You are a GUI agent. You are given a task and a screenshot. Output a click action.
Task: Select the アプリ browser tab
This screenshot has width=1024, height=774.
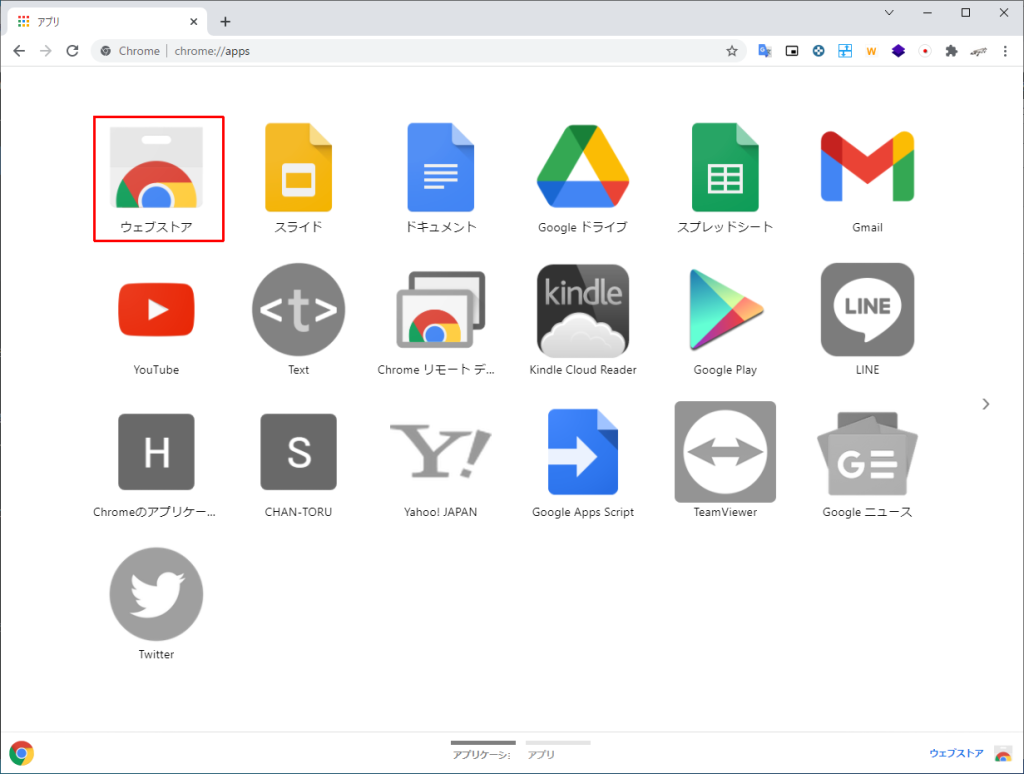[x=108, y=22]
